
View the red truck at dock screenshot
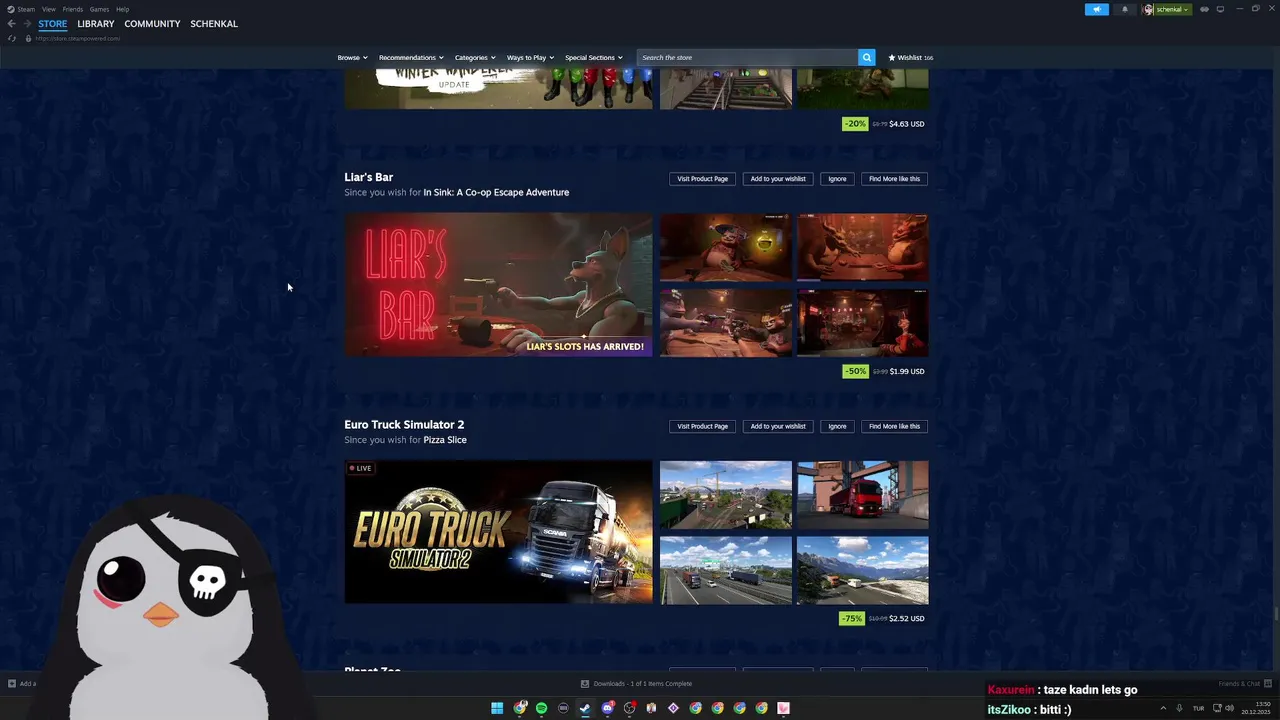862,495
